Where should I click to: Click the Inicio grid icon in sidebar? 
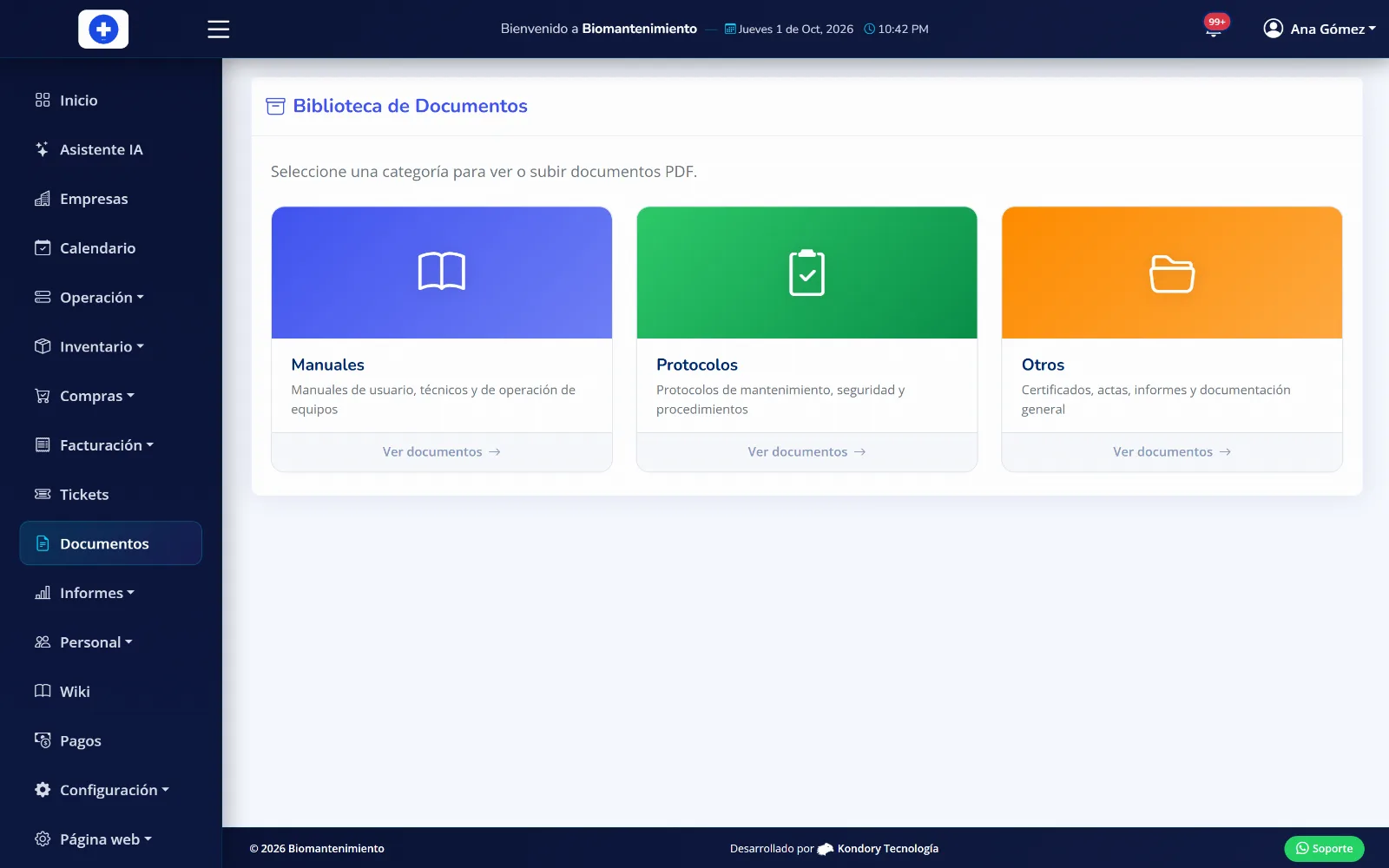point(43,100)
